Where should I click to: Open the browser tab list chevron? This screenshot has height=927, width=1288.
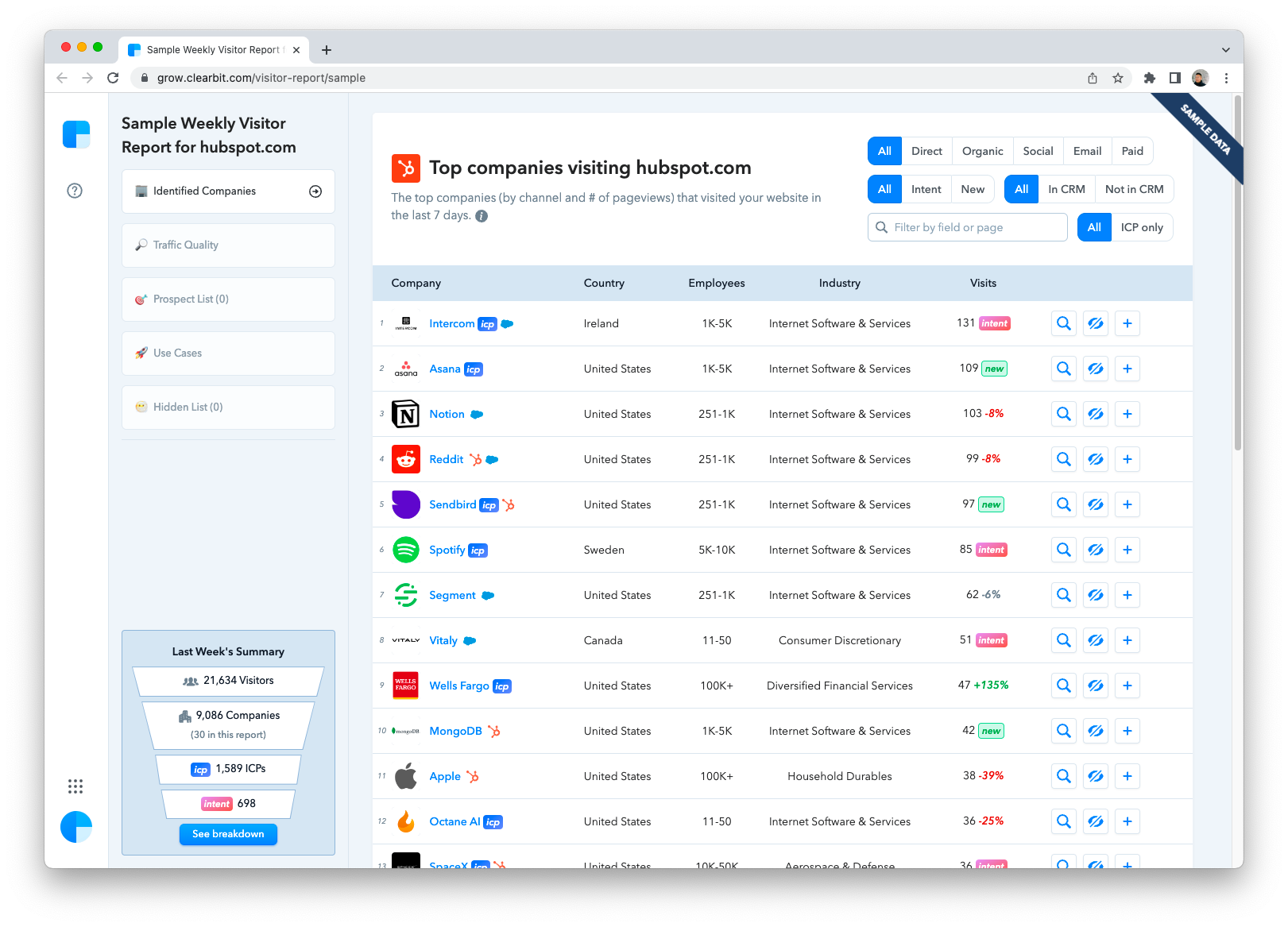coord(1226,49)
